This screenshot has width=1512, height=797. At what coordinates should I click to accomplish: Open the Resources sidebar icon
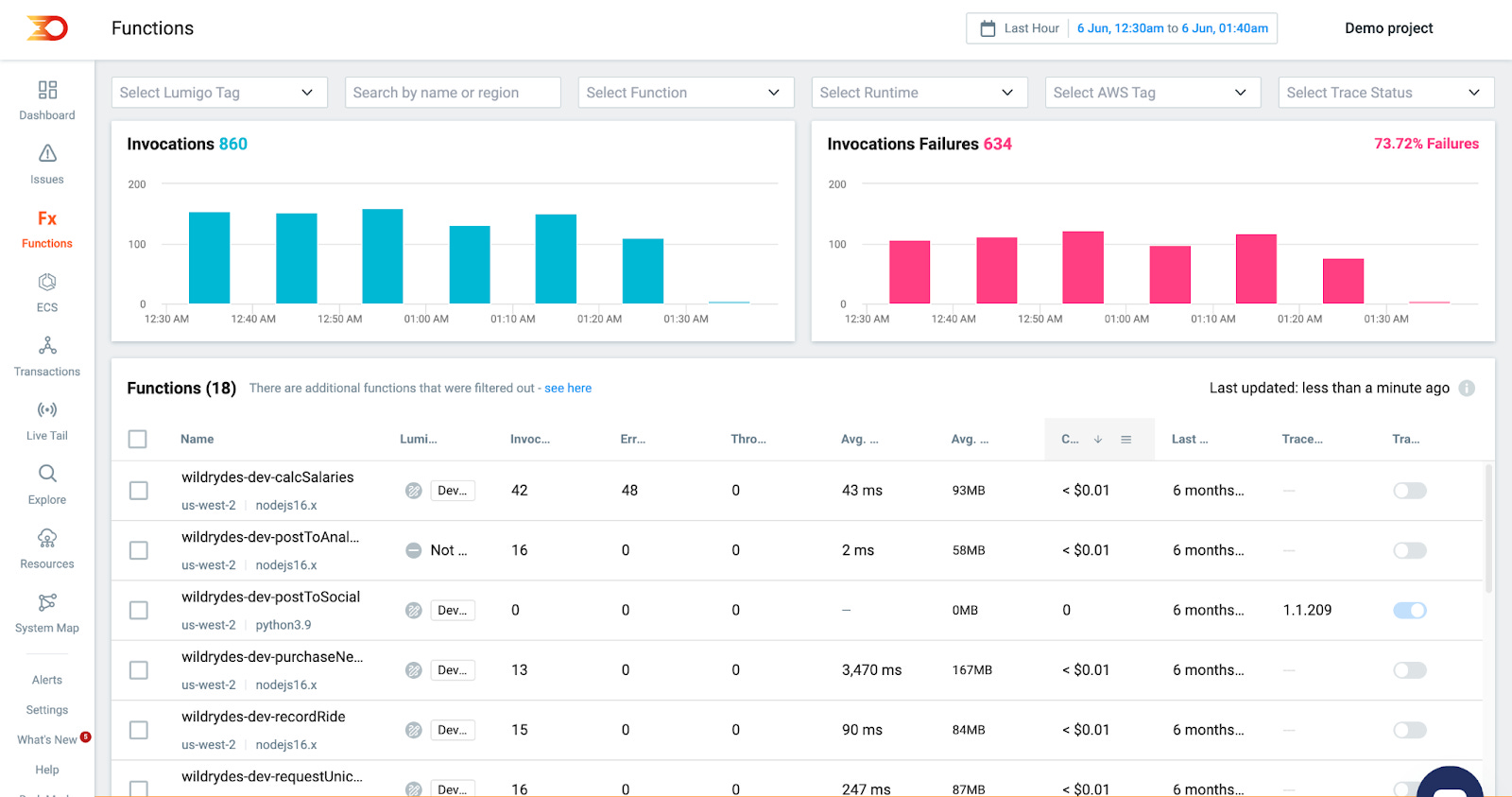click(x=47, y=538)
